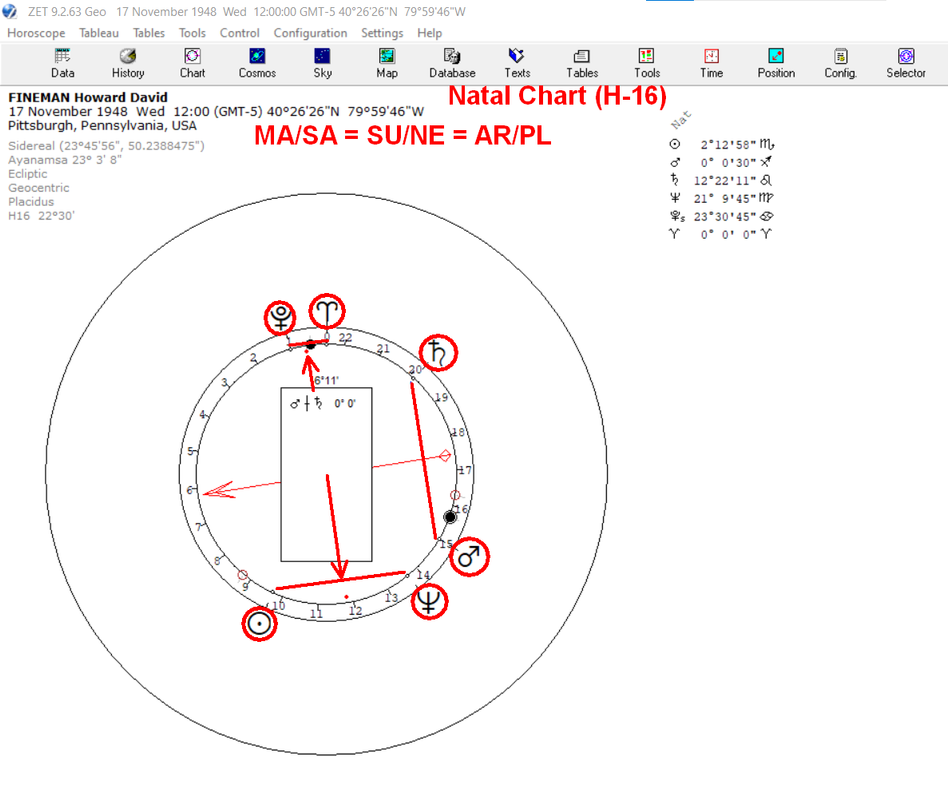Open the Data toolbar button
948x800 pixels.
62,63
